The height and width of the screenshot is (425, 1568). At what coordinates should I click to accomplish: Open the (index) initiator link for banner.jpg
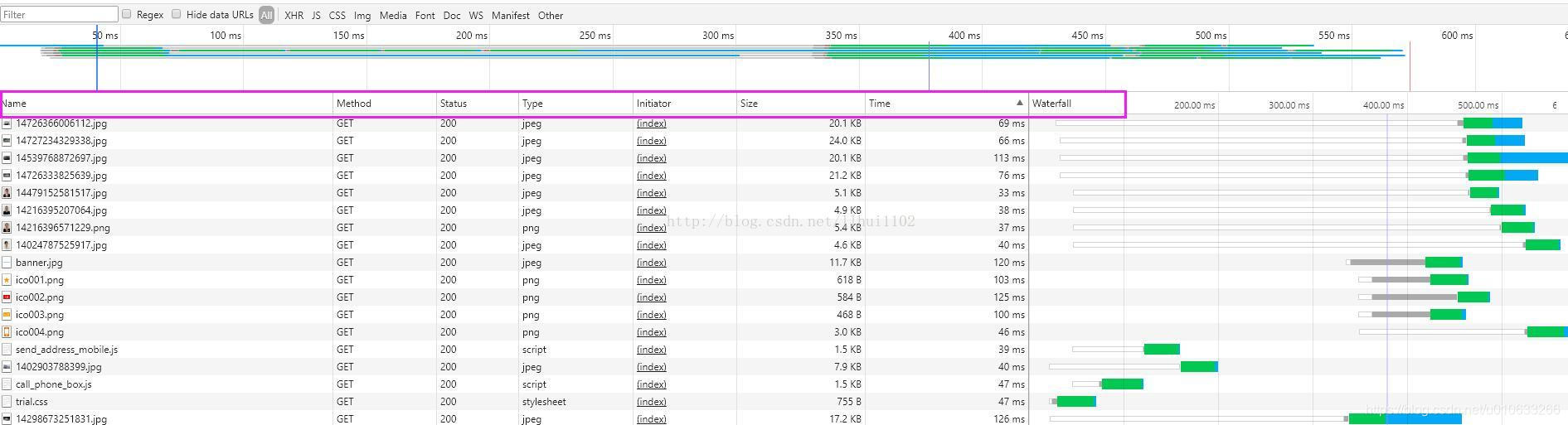[x=651, y=263]
